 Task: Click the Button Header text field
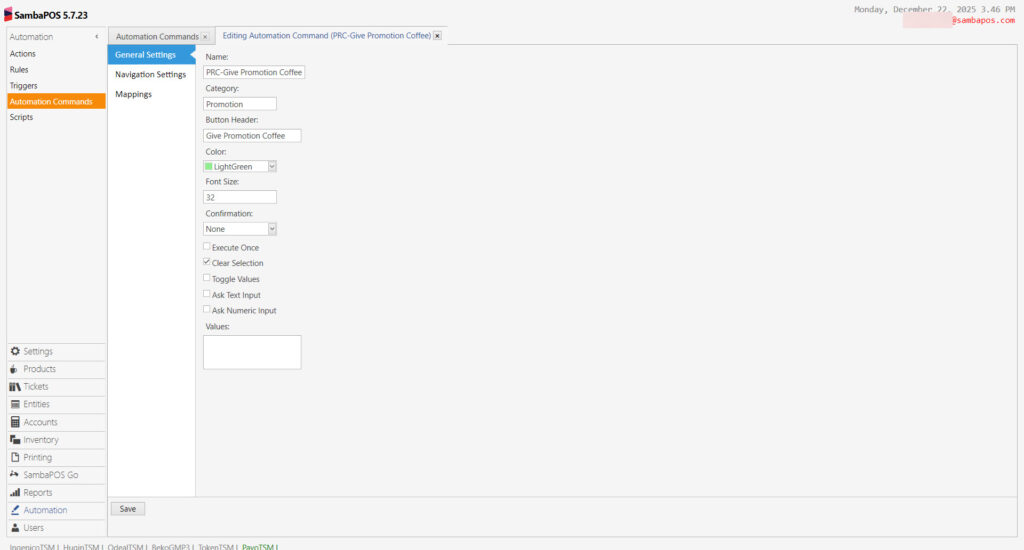(x=252, y=135)
